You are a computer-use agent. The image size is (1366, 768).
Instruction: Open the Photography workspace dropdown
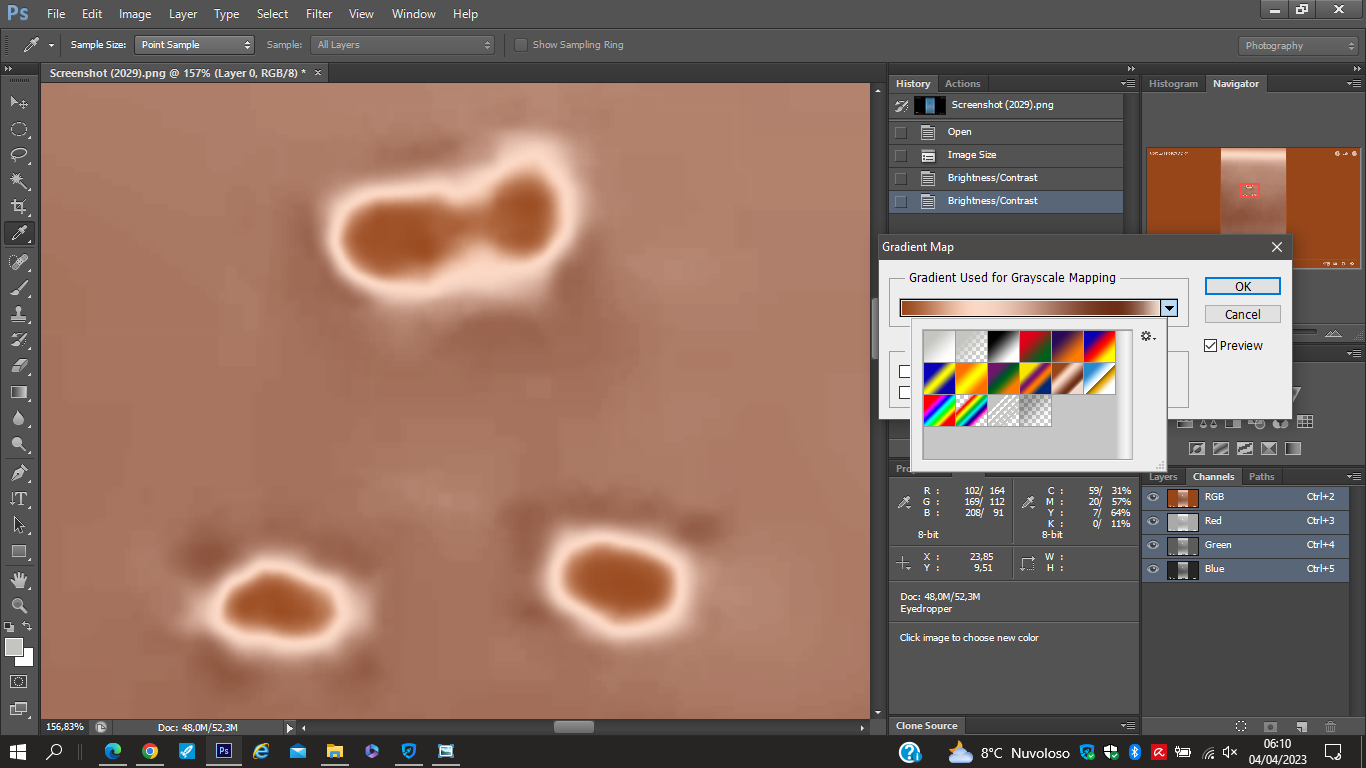coord(1298,46)
